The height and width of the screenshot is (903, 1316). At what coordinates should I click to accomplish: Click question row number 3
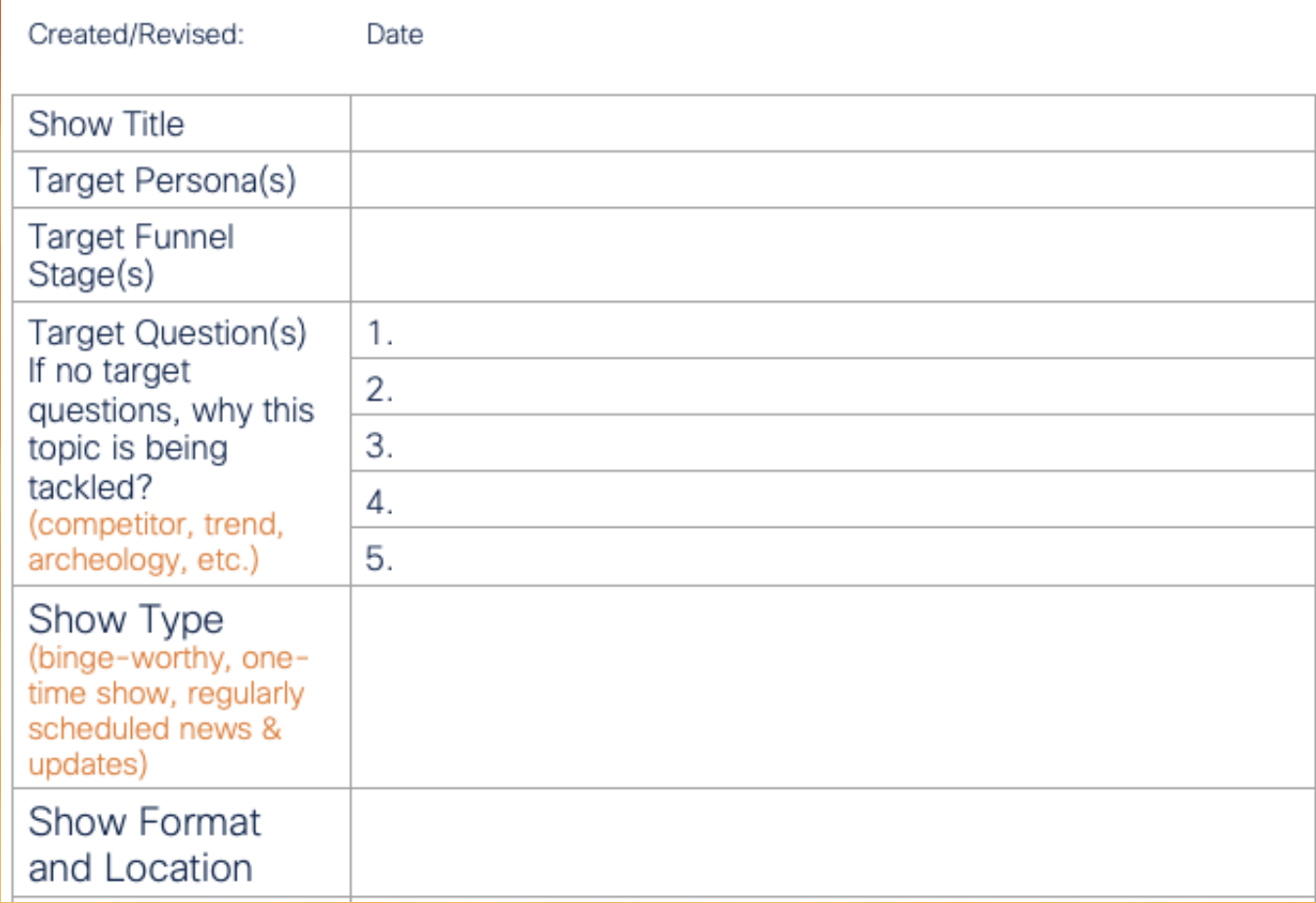tap(831, 444)
